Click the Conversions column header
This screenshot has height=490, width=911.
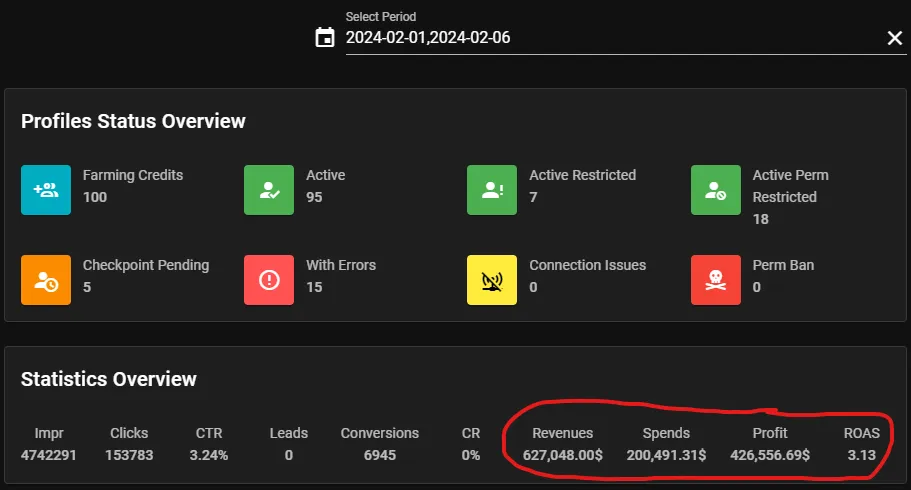[x=380, y=434]
